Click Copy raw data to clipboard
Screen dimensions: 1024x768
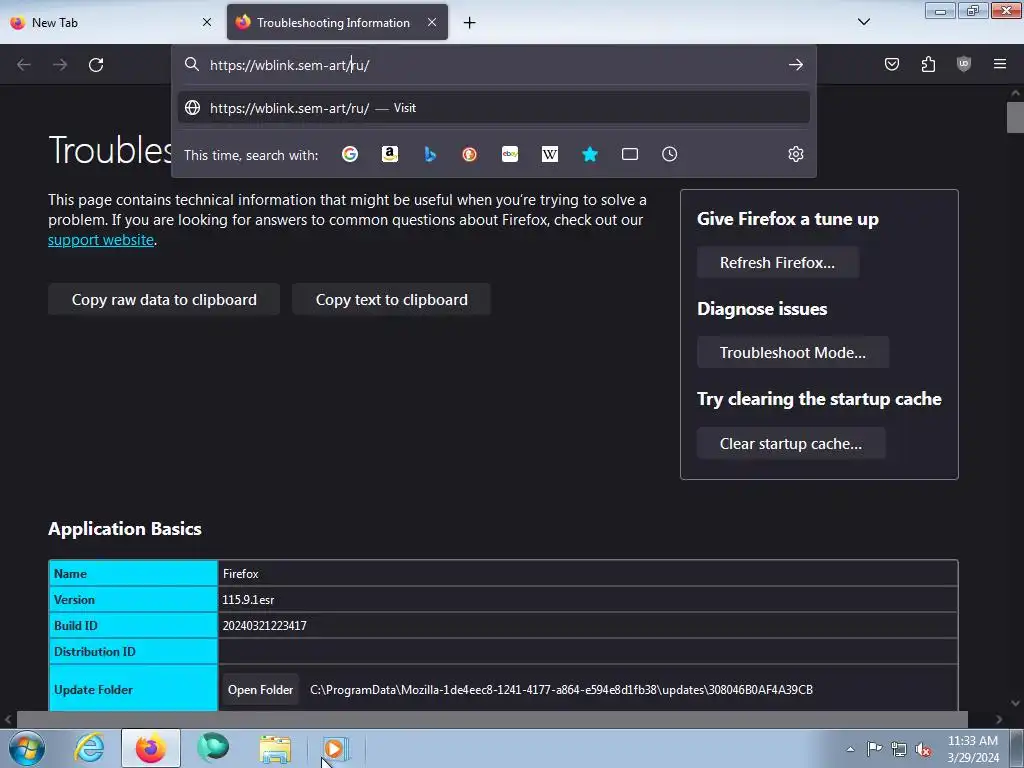pos(164,300)
